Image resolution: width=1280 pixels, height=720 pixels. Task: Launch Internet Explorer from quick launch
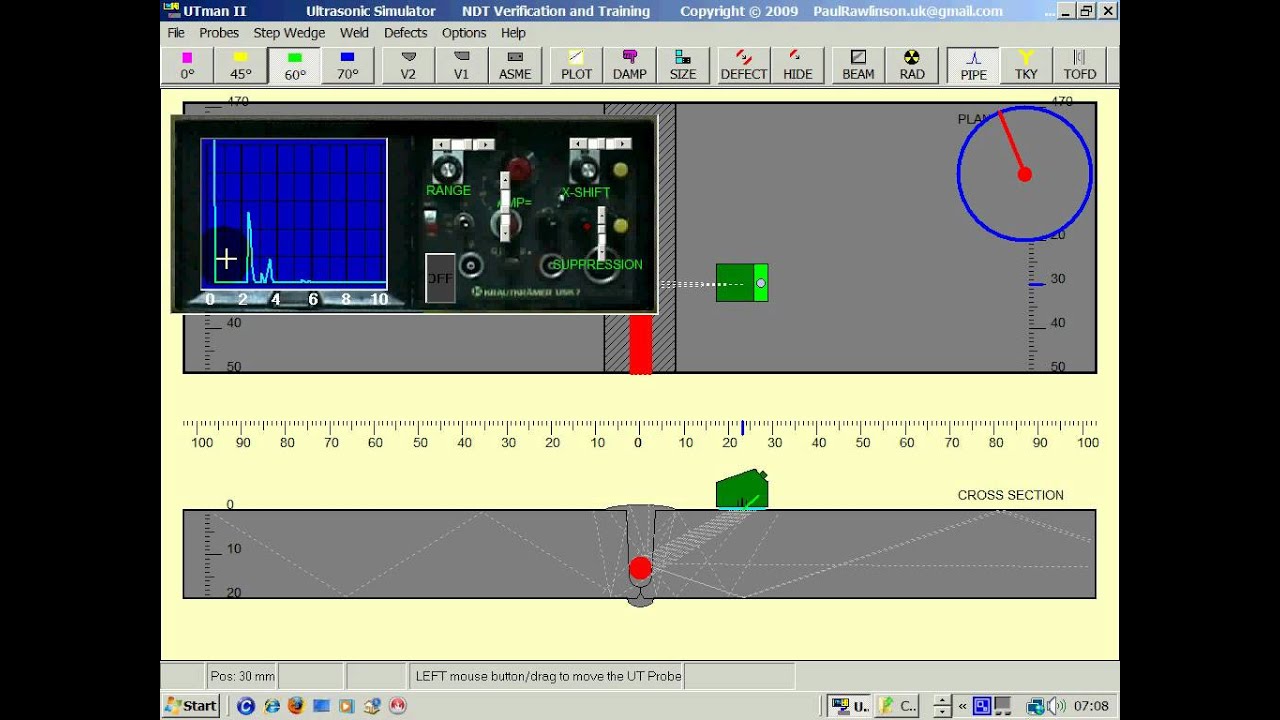tap(271, 706)
